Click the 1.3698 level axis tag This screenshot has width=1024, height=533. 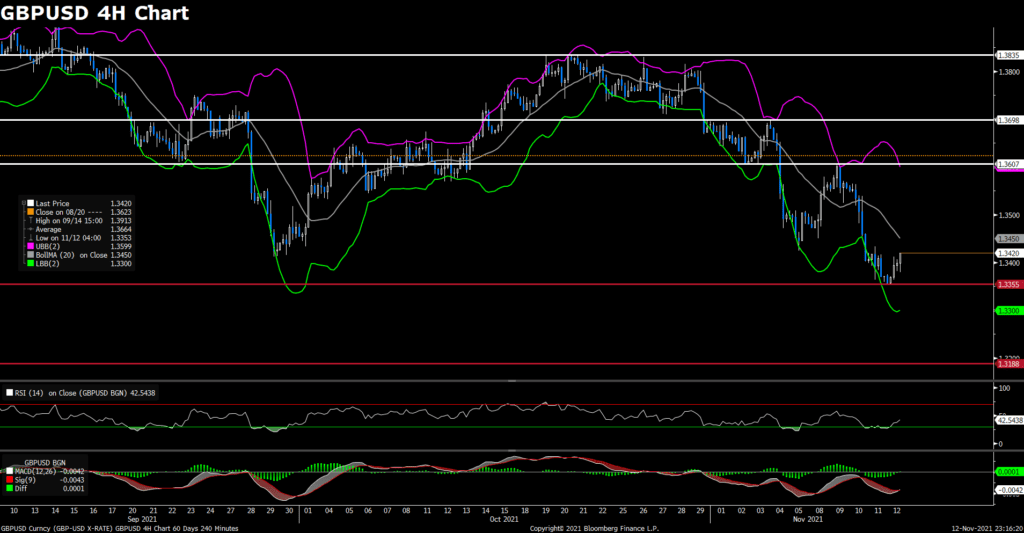[x=1009, y=120]
